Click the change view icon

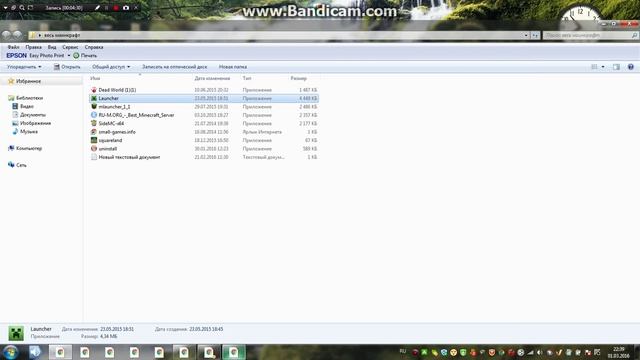click(x=594, y=67)
